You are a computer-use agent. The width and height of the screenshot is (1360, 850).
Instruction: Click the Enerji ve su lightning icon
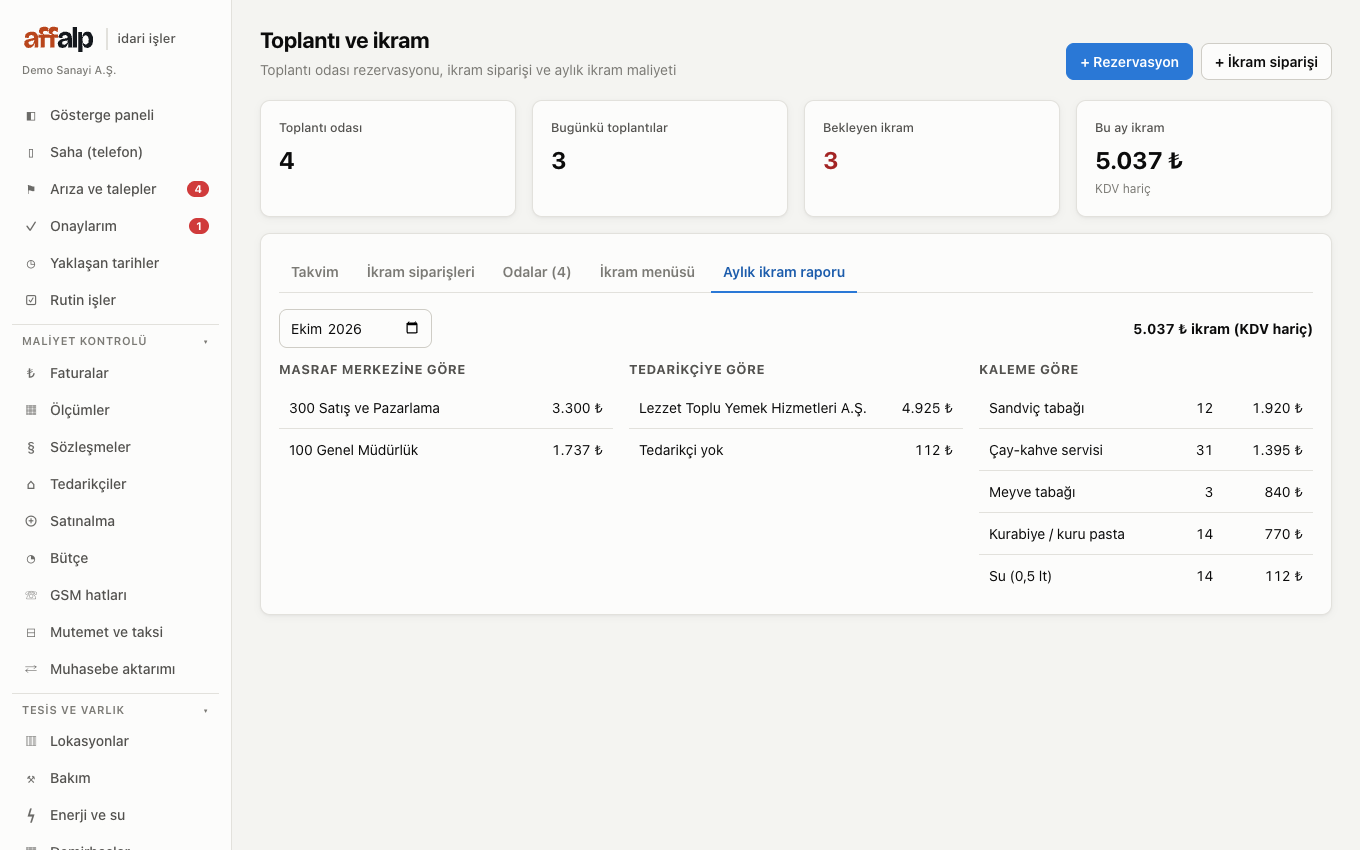click(x=31, y=816)
